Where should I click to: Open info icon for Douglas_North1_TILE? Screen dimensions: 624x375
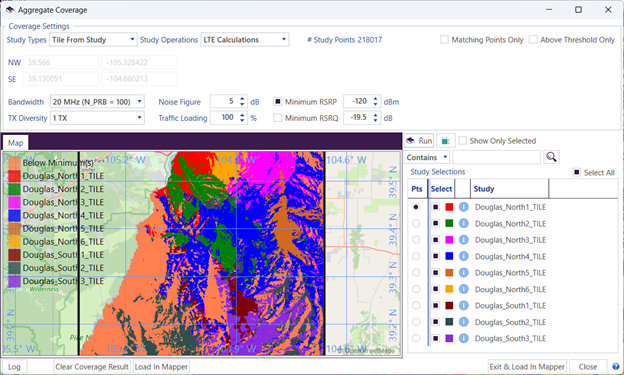463,207
